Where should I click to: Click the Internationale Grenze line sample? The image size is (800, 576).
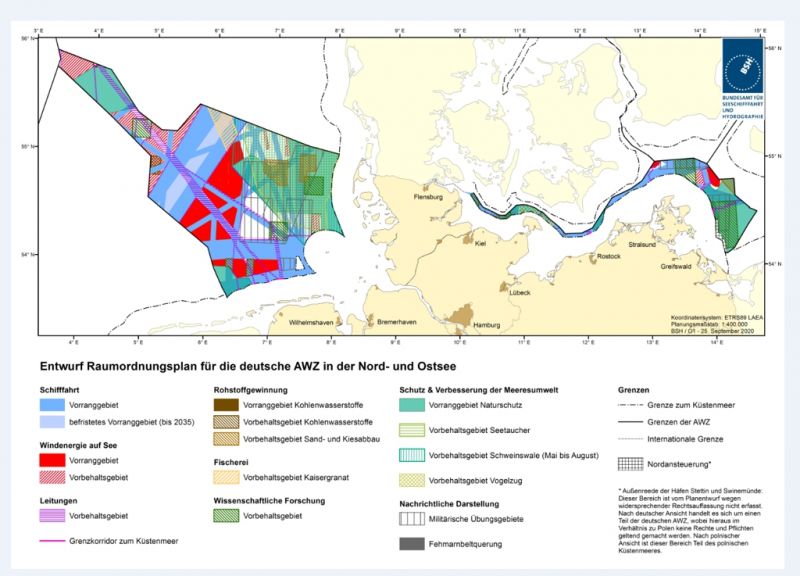point(630,439)
